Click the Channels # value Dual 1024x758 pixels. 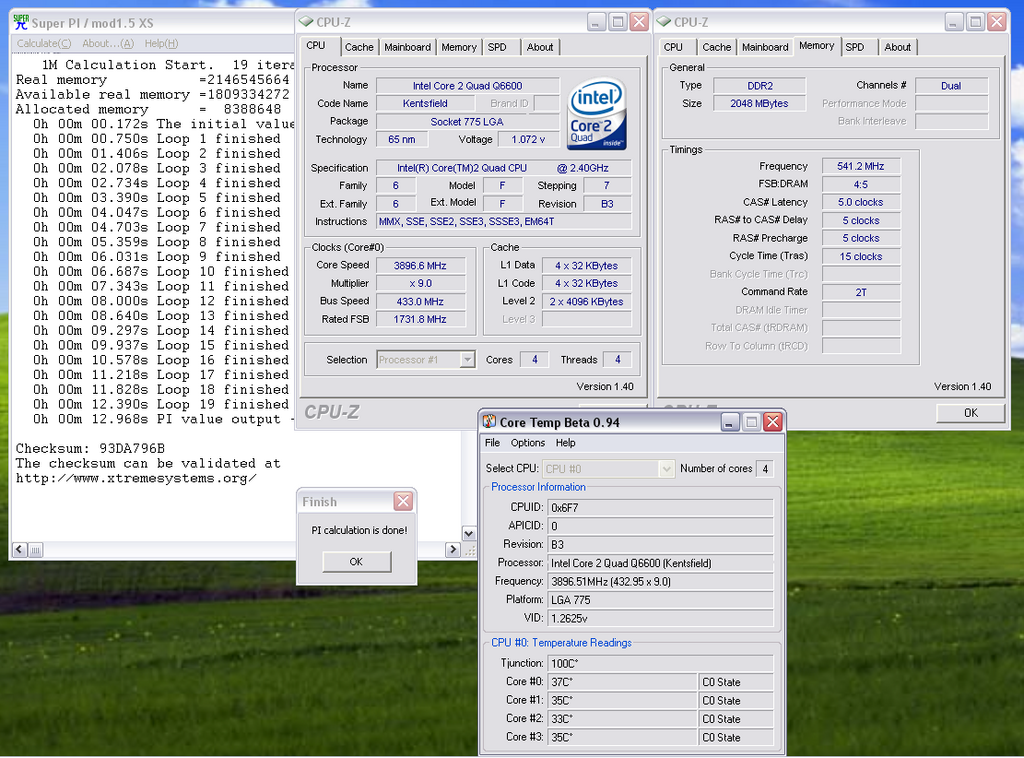click(x=952, y=86)
